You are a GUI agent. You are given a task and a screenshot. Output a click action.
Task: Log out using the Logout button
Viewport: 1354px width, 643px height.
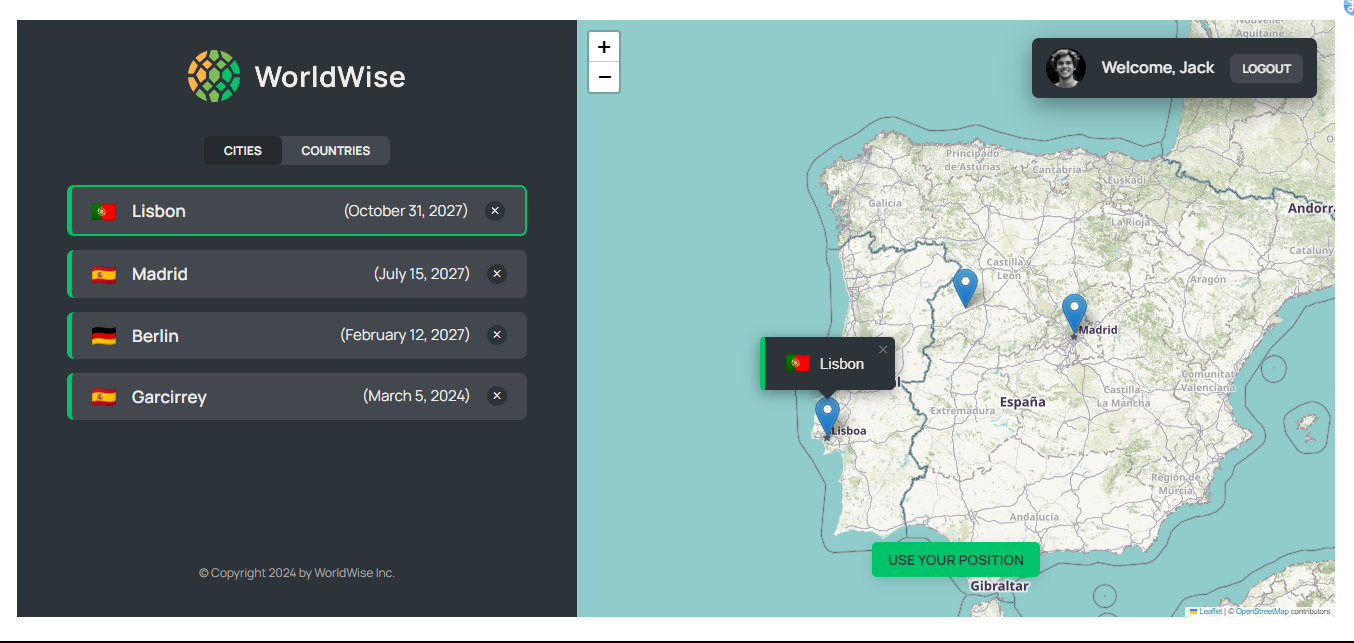[x=1266, y=69]
